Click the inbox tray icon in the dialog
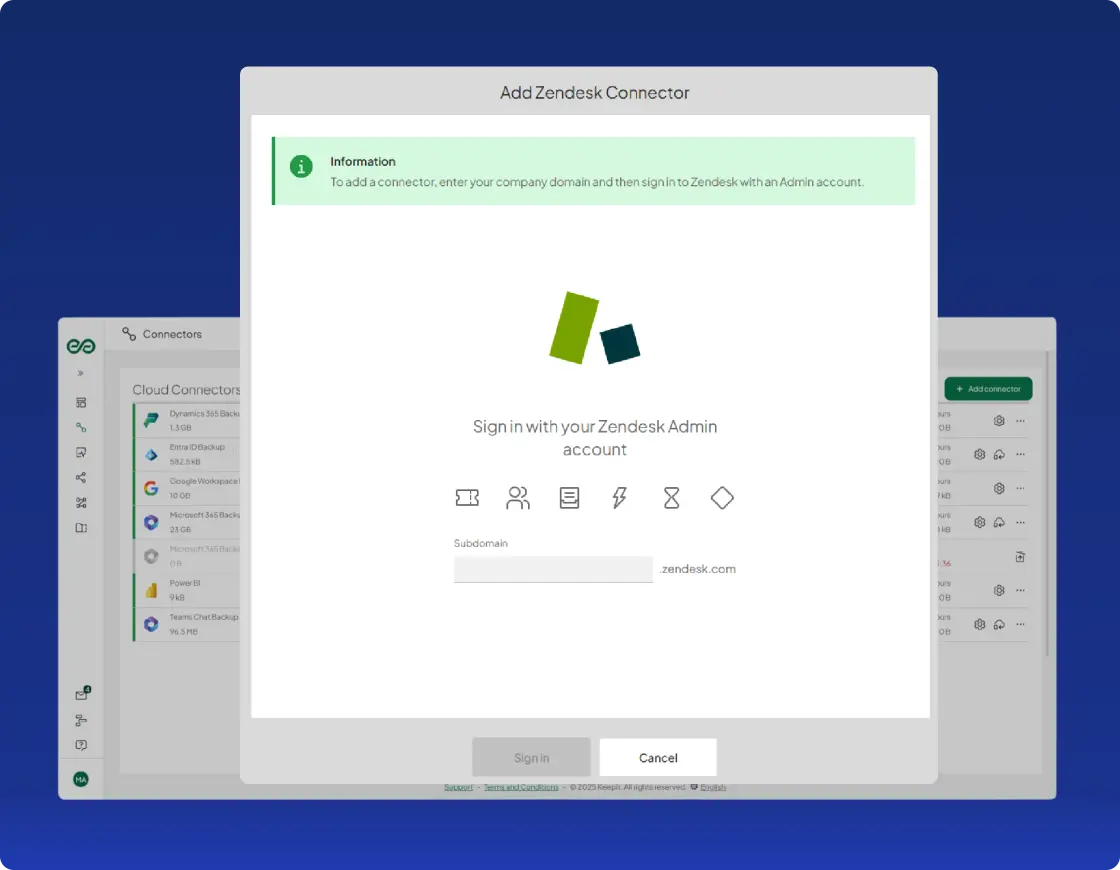Viewport: 1120px width, 870px height. coord(569,497)
